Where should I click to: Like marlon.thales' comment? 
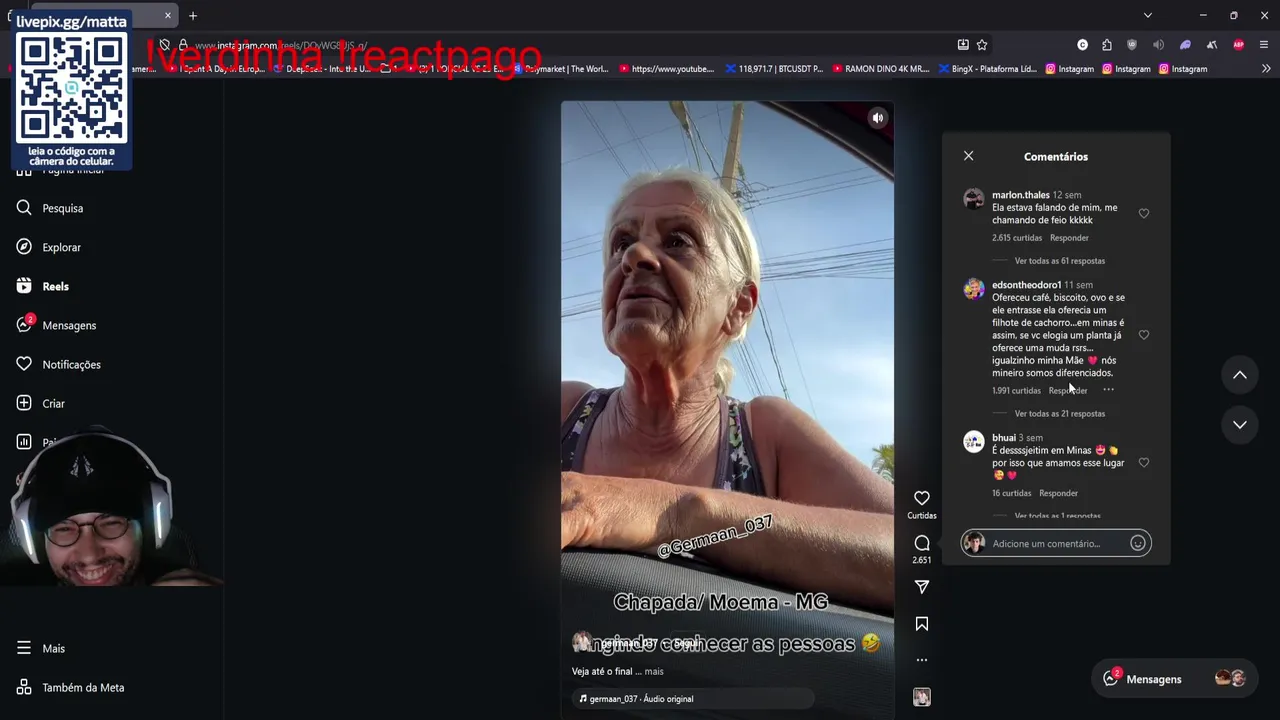[x=1144, y=213]
